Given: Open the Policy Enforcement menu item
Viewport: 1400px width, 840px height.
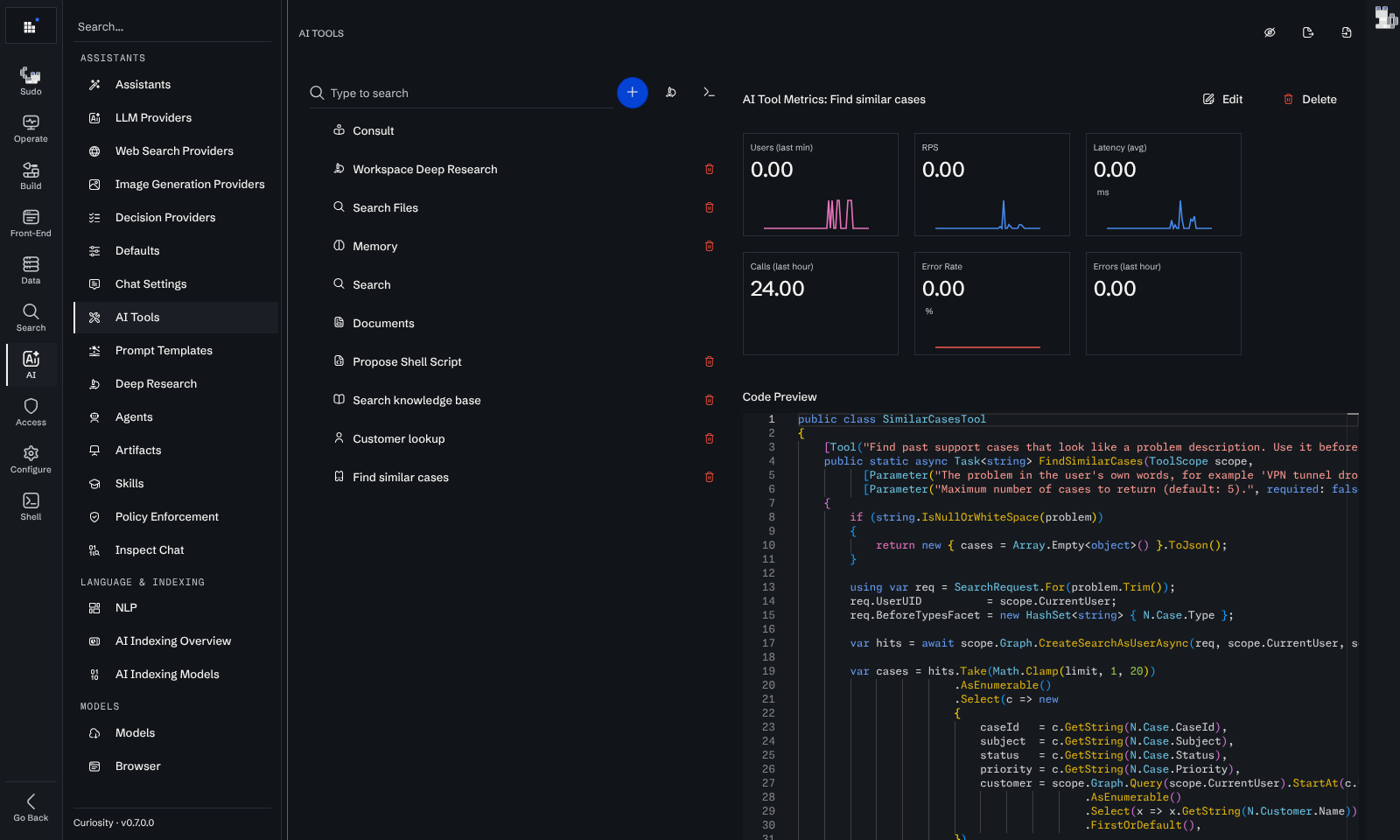Looking at the screenshot, I should coord(176,517).
